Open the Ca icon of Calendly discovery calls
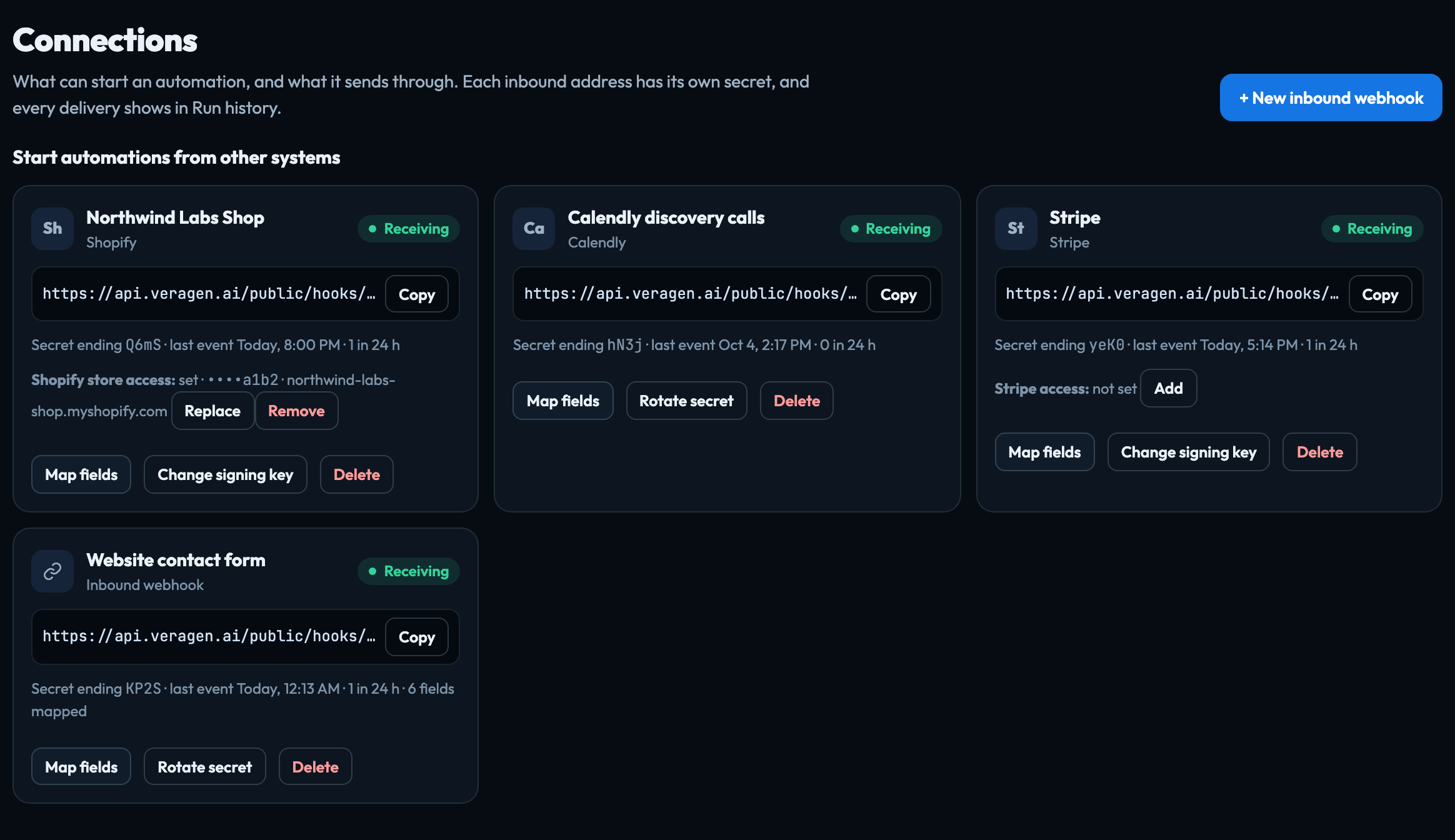Image resolution: width=1455 pixels, height=840 pixels. 534,229
